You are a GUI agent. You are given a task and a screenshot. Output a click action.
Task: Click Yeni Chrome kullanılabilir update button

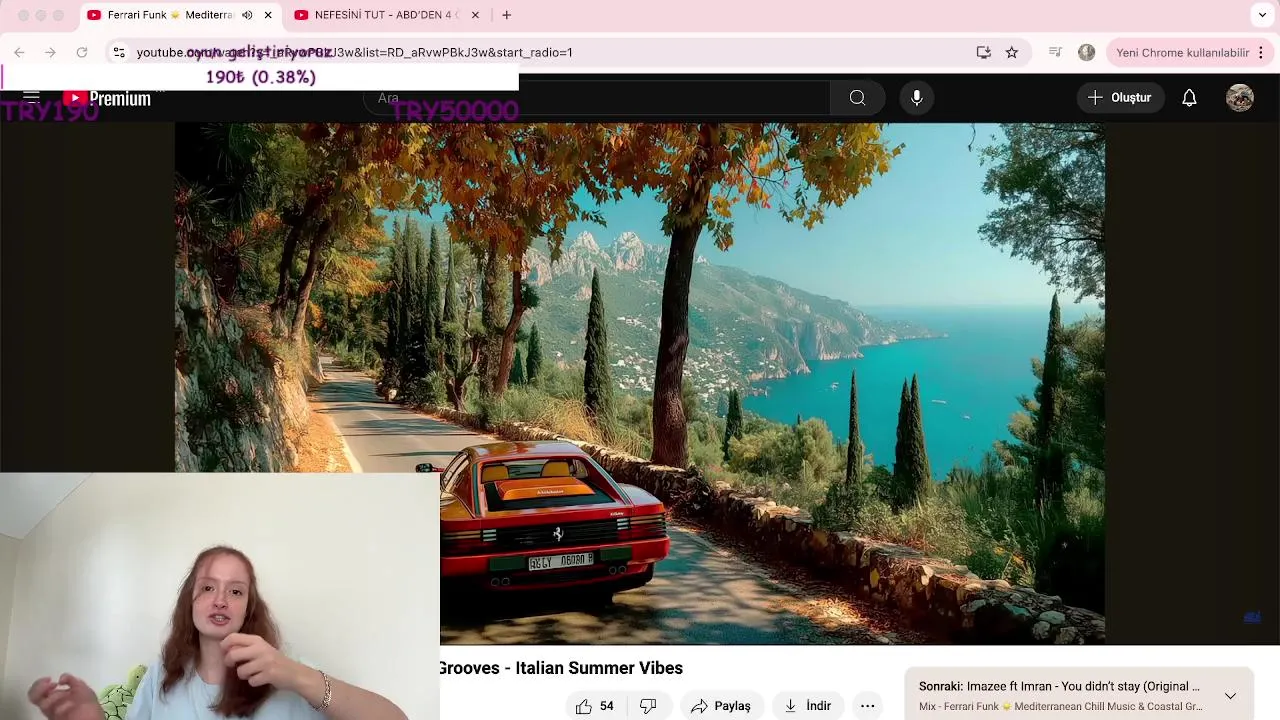(x=1183, y=52)
